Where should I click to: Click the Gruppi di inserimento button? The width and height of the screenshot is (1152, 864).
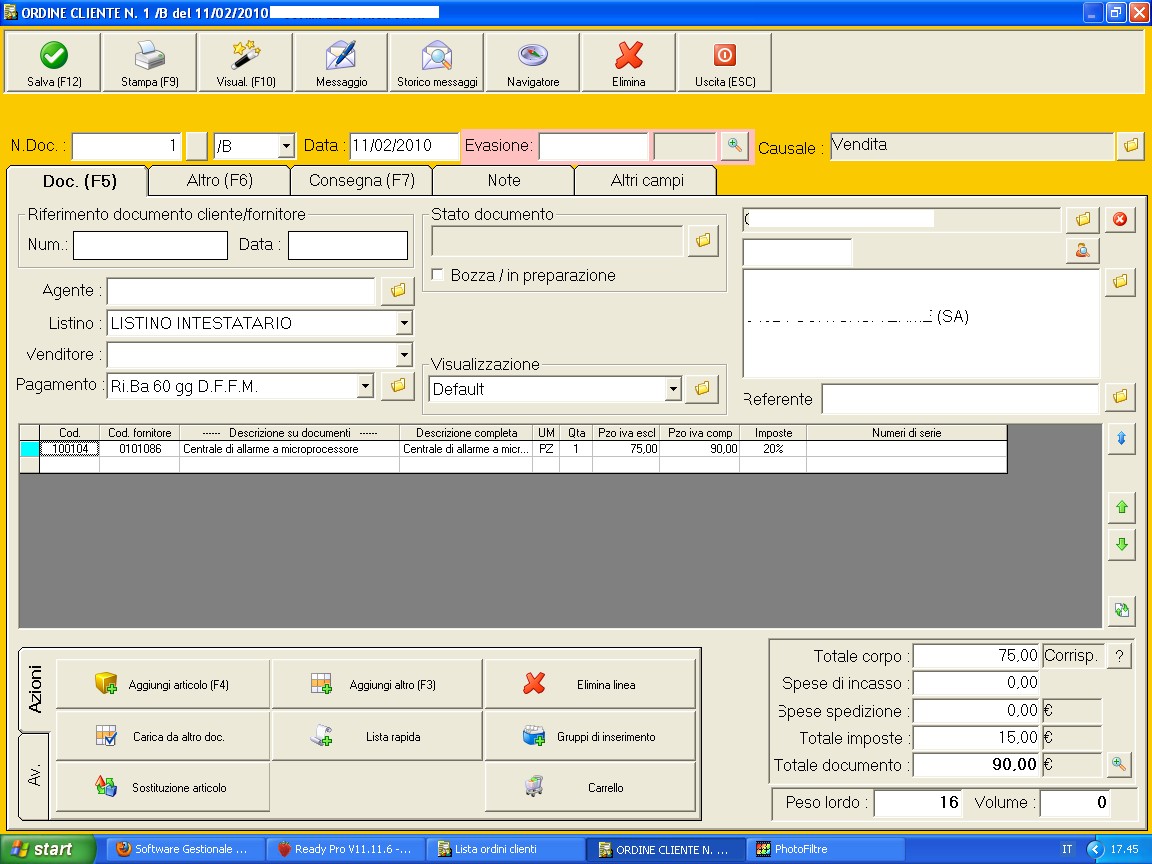[590, 736]
